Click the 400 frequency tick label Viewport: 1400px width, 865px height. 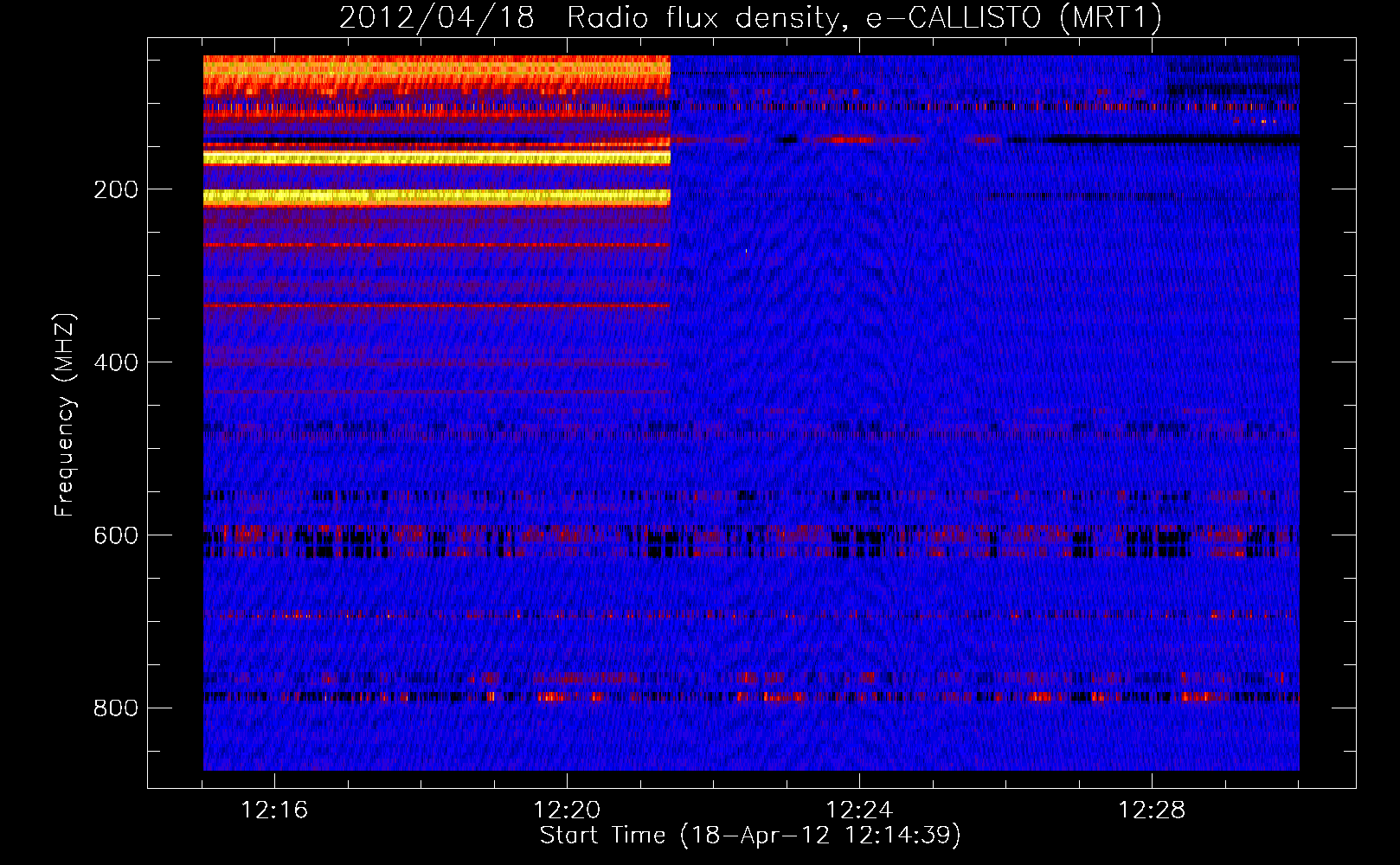tap(116, 362)
